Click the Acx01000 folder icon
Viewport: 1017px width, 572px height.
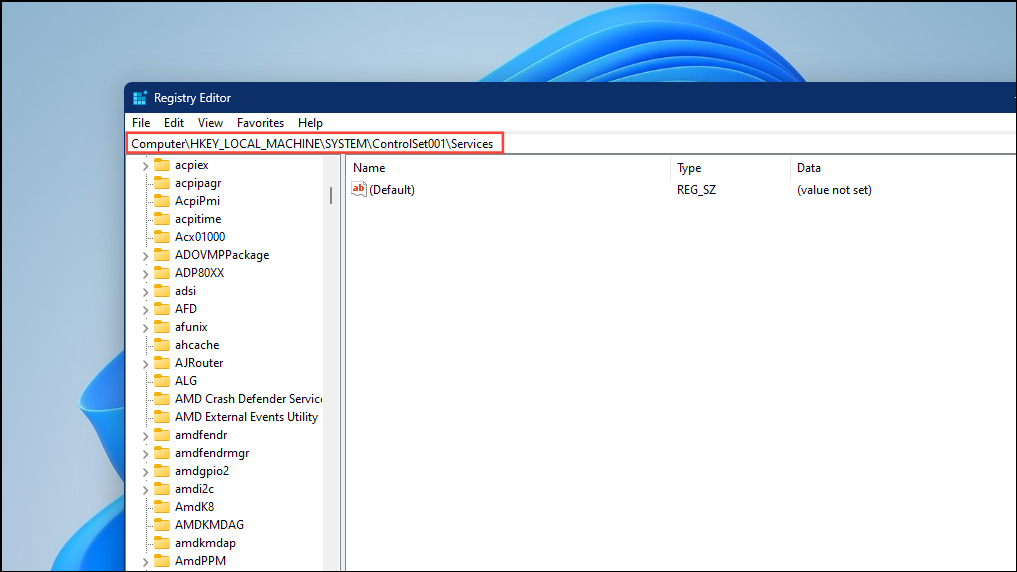162,237
